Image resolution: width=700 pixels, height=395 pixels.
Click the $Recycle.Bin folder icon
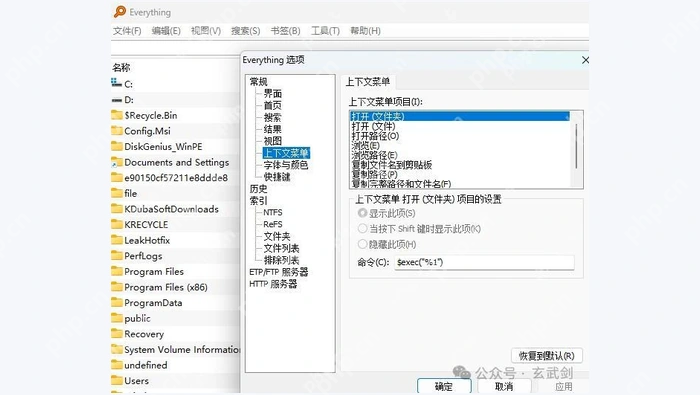click(117, 115)
